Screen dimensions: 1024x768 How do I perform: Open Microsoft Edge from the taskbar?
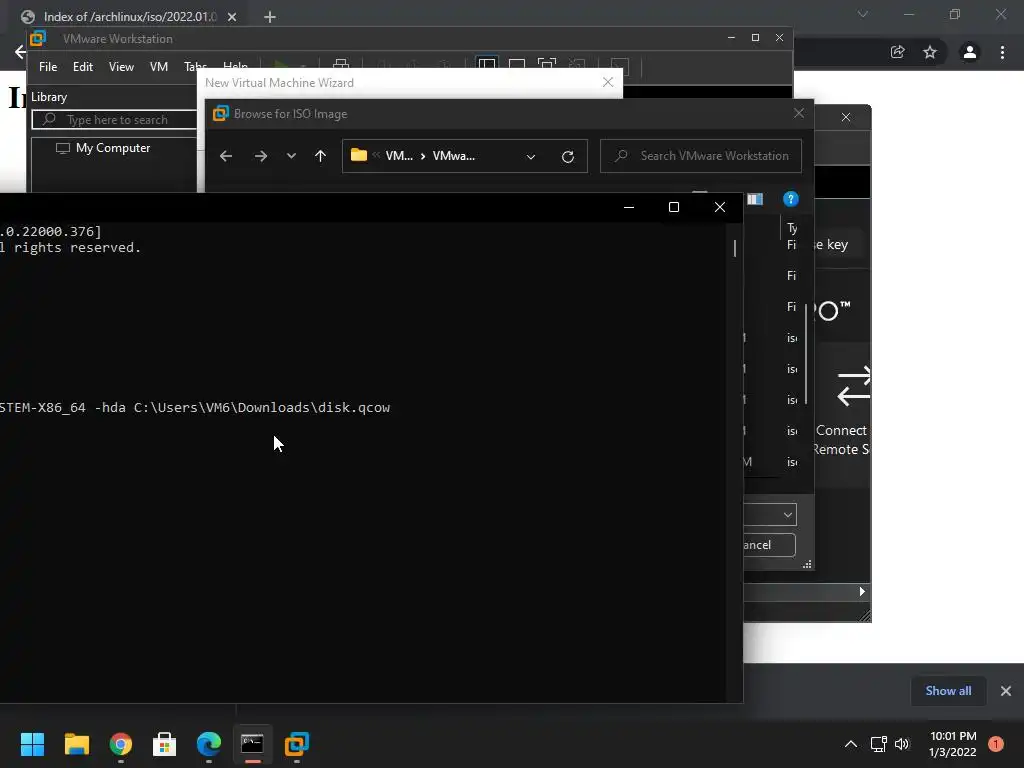(209, 744)
